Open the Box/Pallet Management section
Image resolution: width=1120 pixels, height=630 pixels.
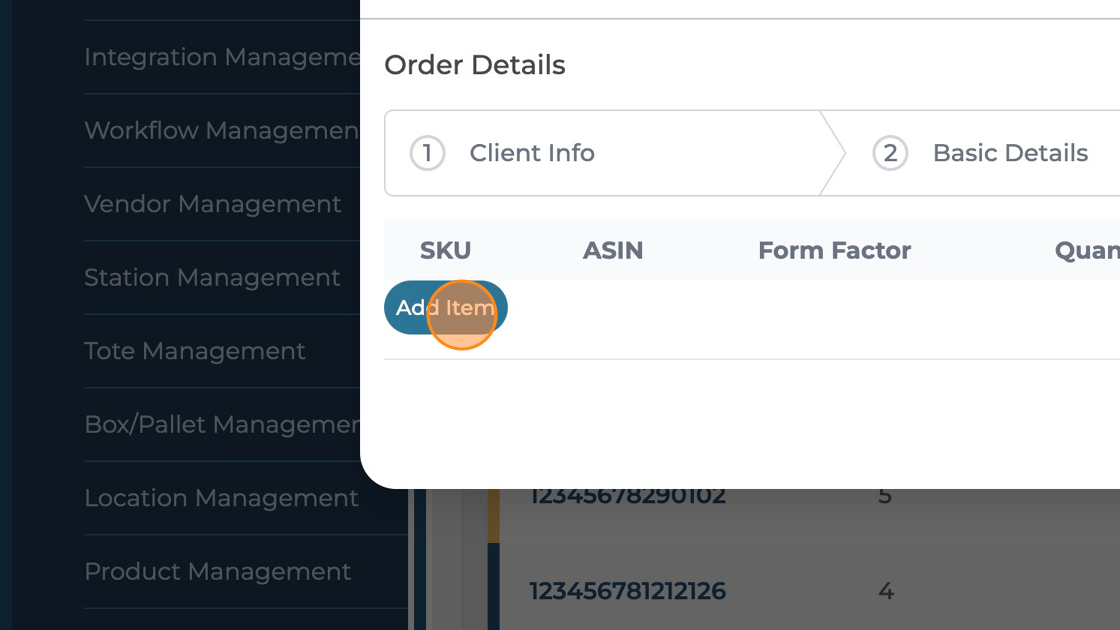pos(222,424)
